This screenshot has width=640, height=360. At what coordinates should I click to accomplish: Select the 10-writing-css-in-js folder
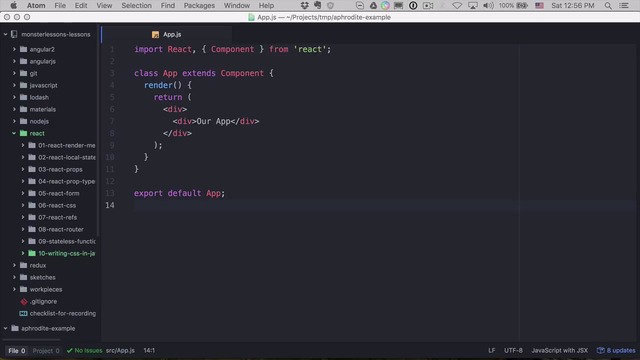(x=67, y=253)
